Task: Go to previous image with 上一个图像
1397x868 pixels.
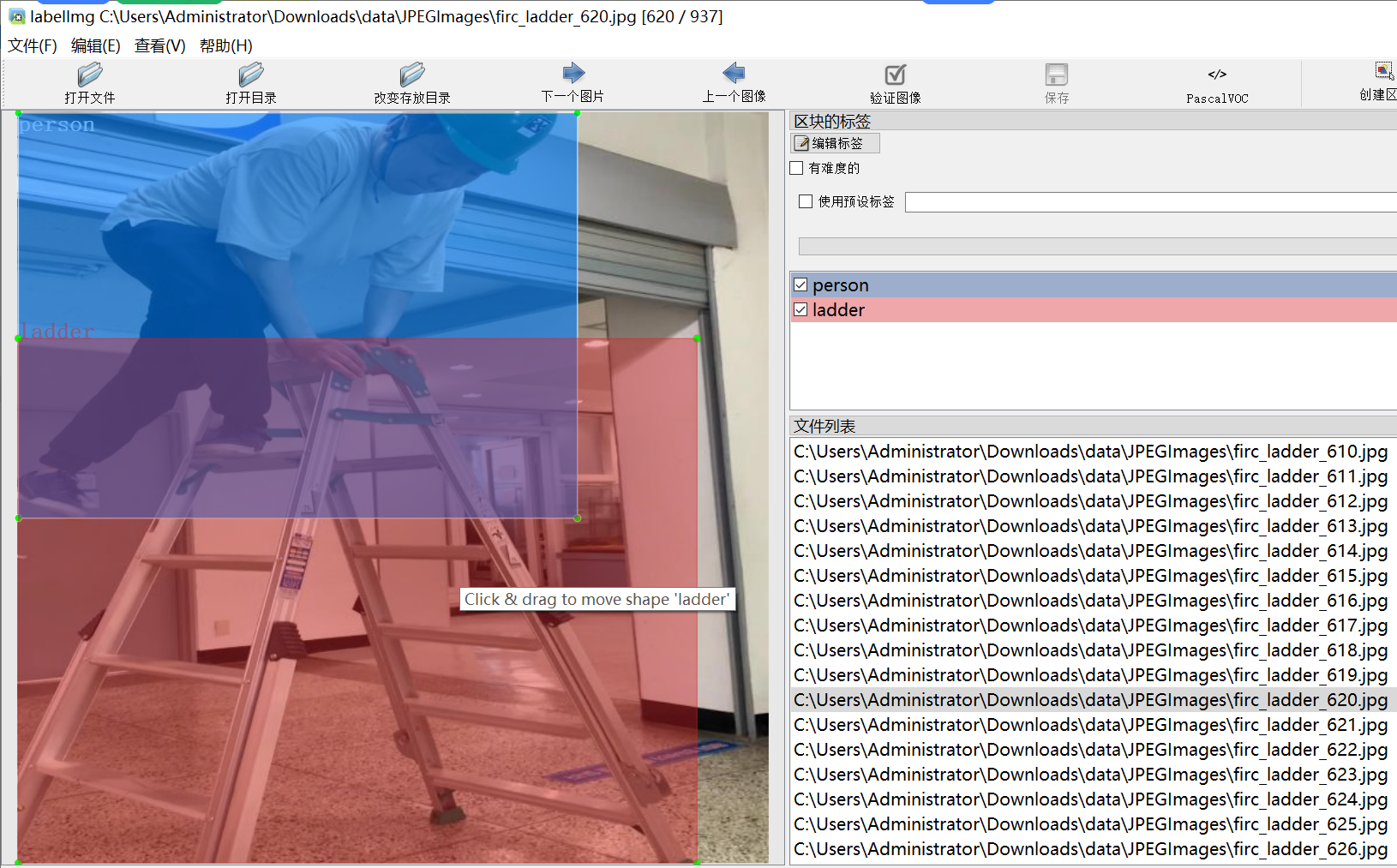Action: coord(734,74)
